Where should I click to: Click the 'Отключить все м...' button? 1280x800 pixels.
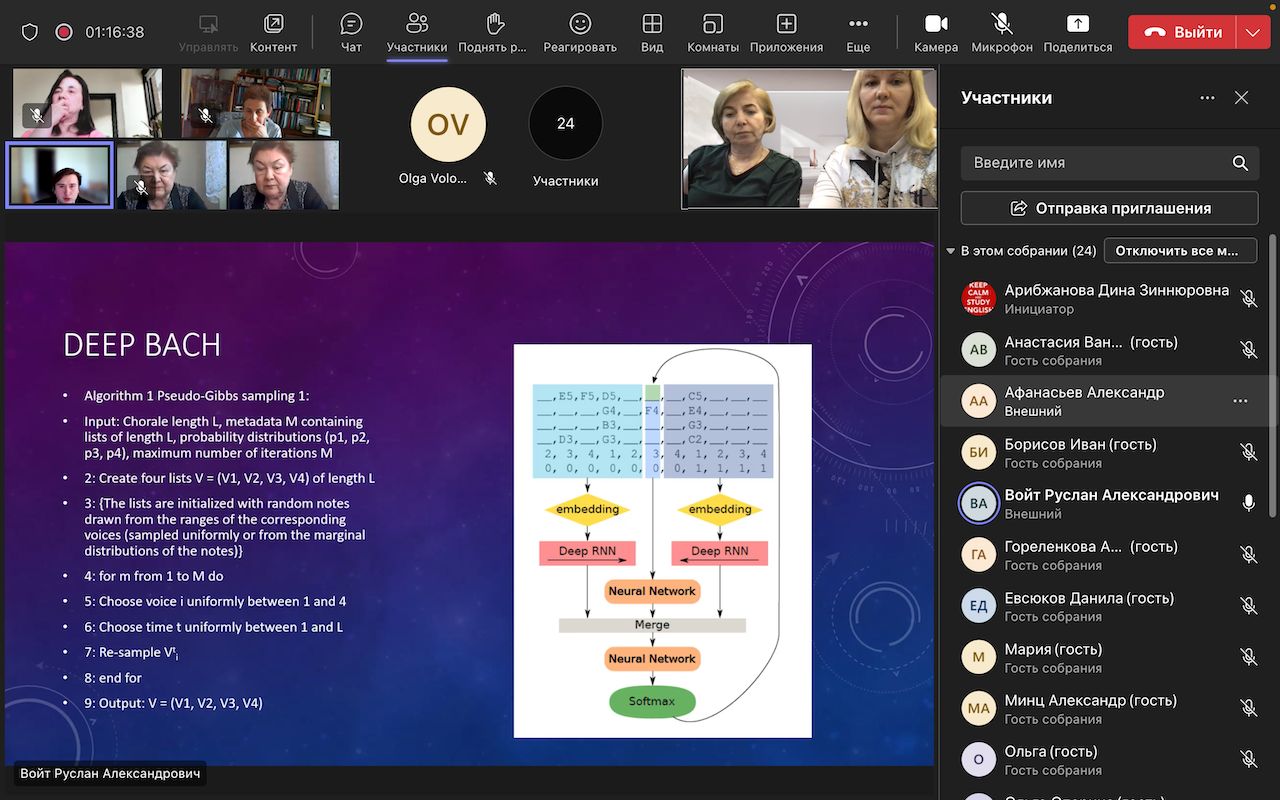1179,251
